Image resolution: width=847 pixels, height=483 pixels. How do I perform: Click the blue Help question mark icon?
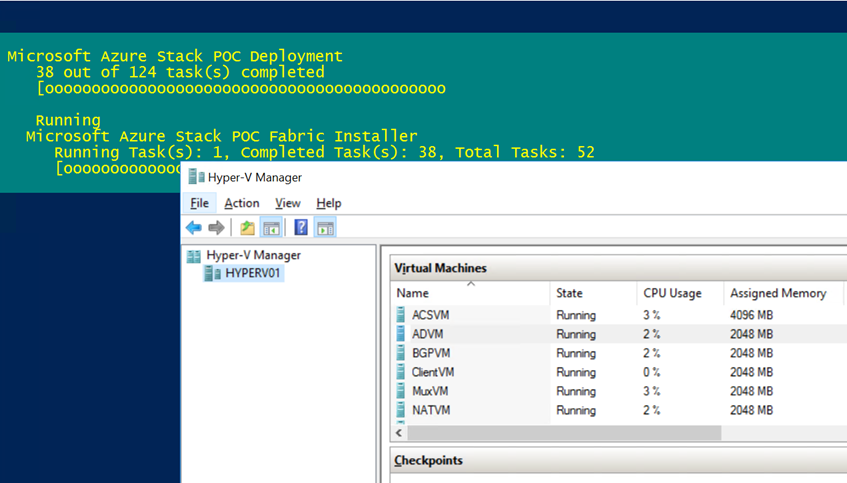click(x=301, y=227)
